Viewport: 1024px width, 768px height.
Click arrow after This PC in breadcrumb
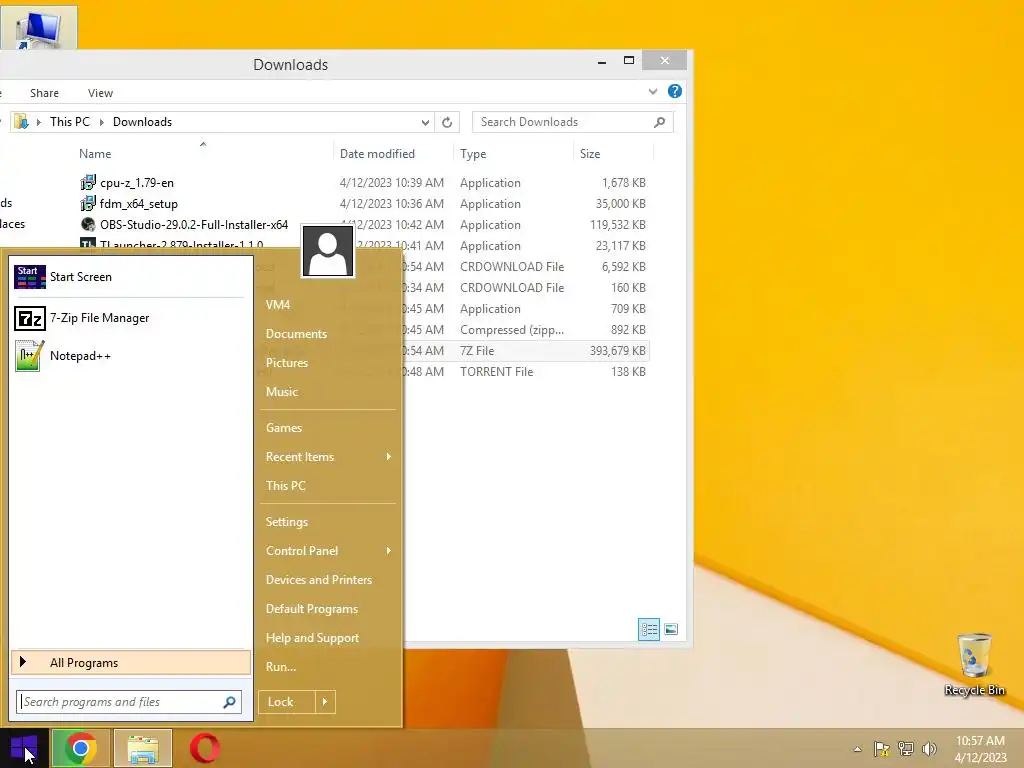point(101,122)
